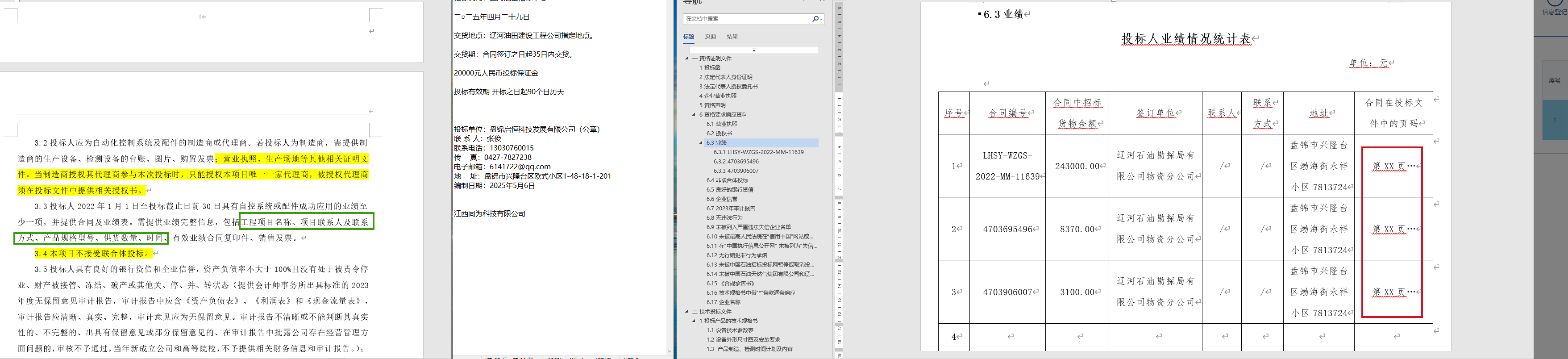Collapse the 一 资格证明文件 heading
The height and width of the screenshot is (359, 1568).
pyautogui.click(x=686, y=58)
